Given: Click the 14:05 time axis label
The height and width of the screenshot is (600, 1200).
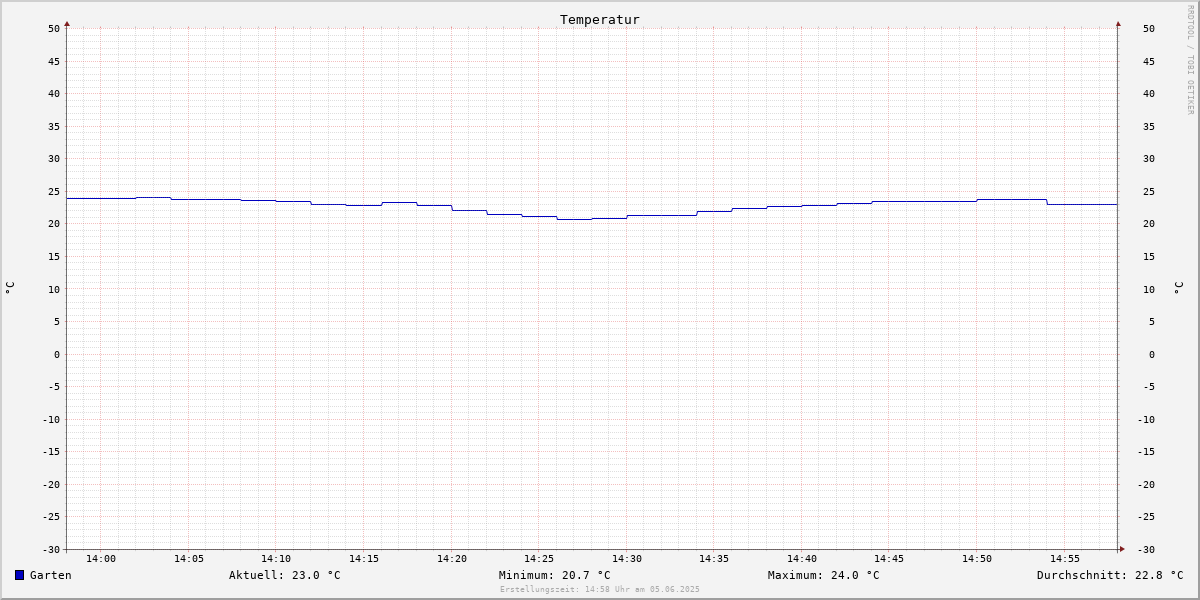Looking at the screenshot, I should click(189, 559).
